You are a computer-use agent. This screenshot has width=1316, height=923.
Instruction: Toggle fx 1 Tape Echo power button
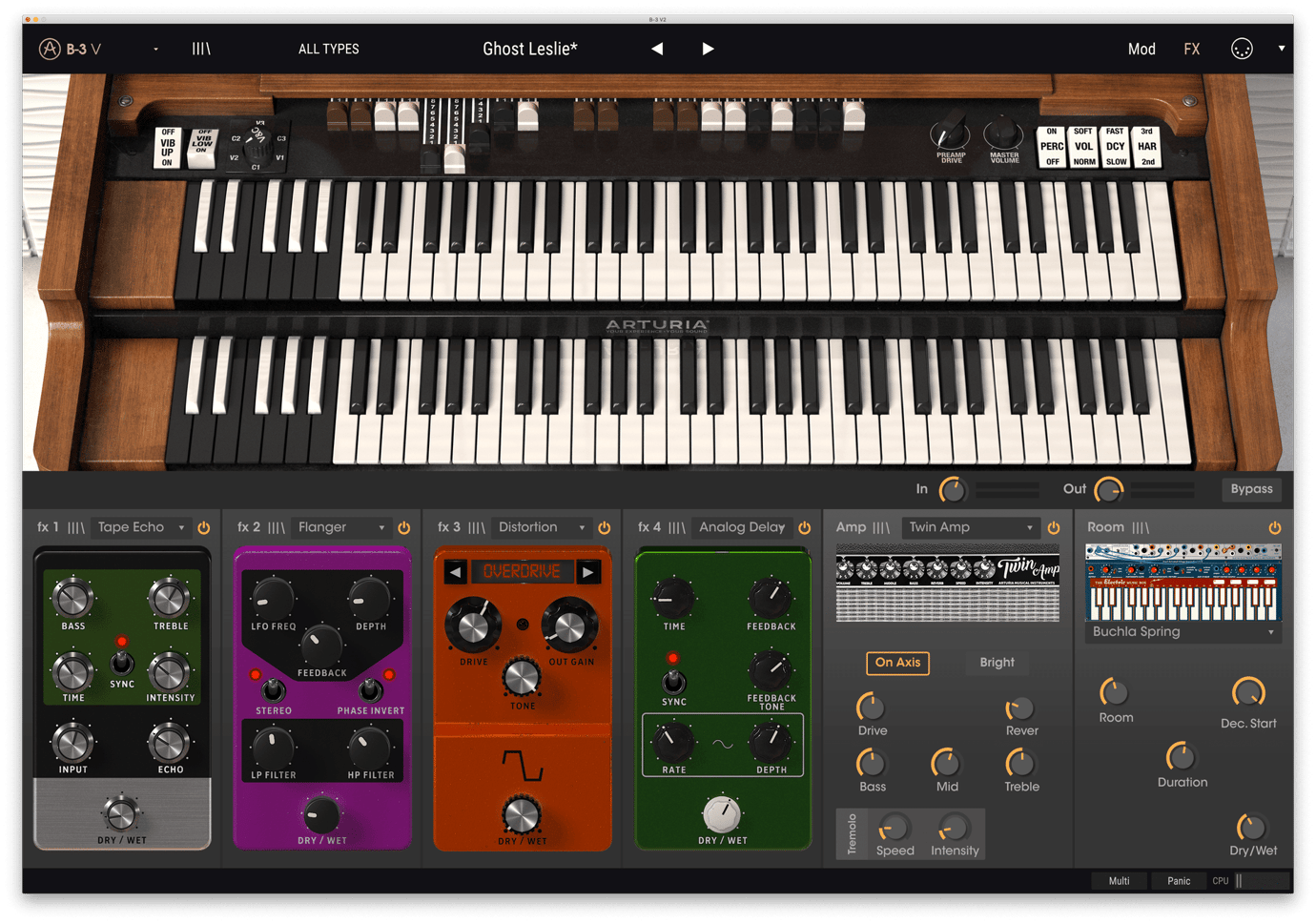tap(203, 527)
